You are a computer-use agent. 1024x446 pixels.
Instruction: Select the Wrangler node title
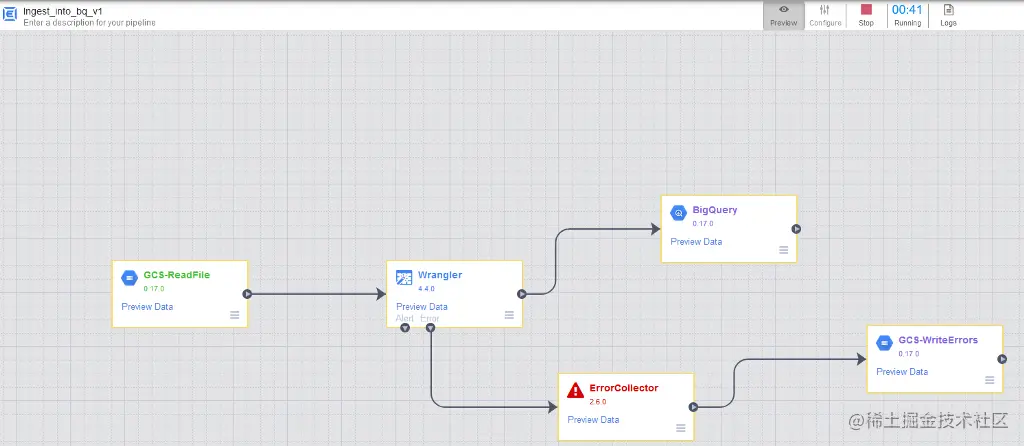(440, 275)
